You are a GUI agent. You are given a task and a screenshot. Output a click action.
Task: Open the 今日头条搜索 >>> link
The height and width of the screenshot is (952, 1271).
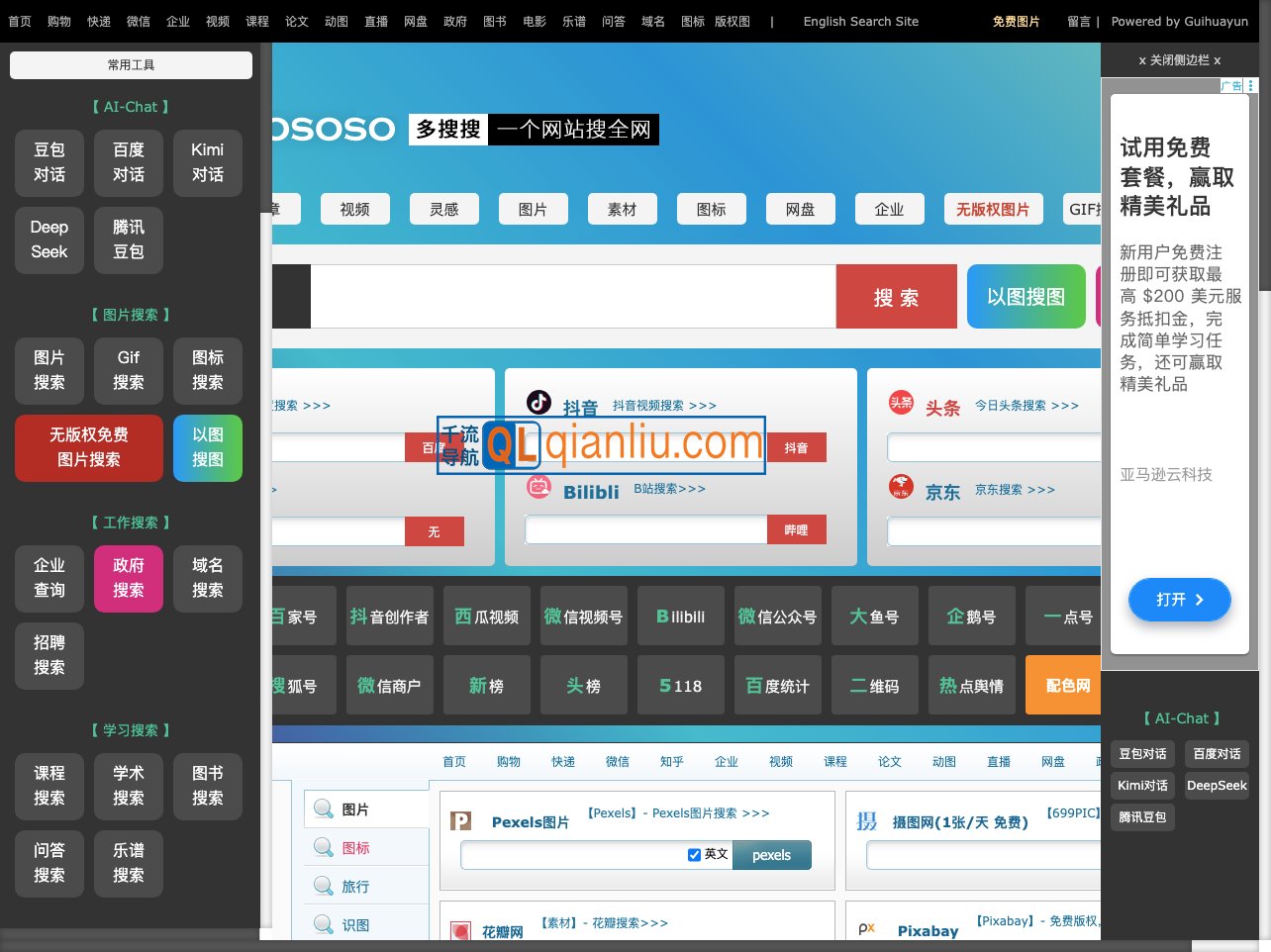(1027, 406)
